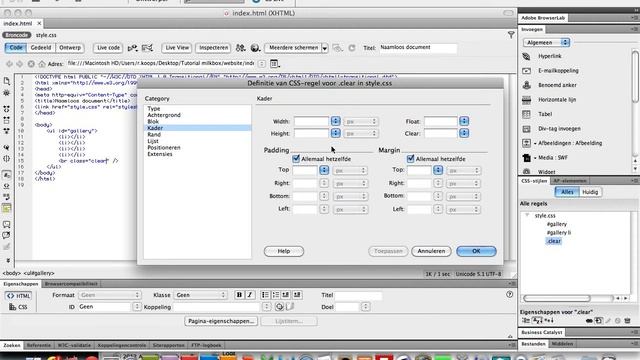This screenshot has width=640, height=360.
Task: Open the Width value dropdown
Action: pyautogui.click(x=336, y=121)
